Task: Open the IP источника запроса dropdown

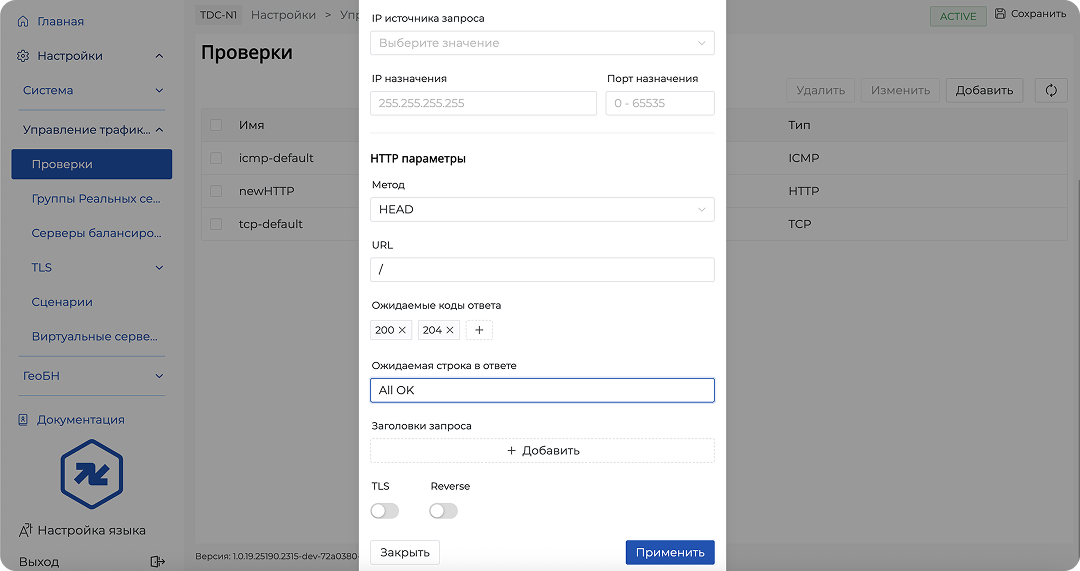Action: coord(542,43)
